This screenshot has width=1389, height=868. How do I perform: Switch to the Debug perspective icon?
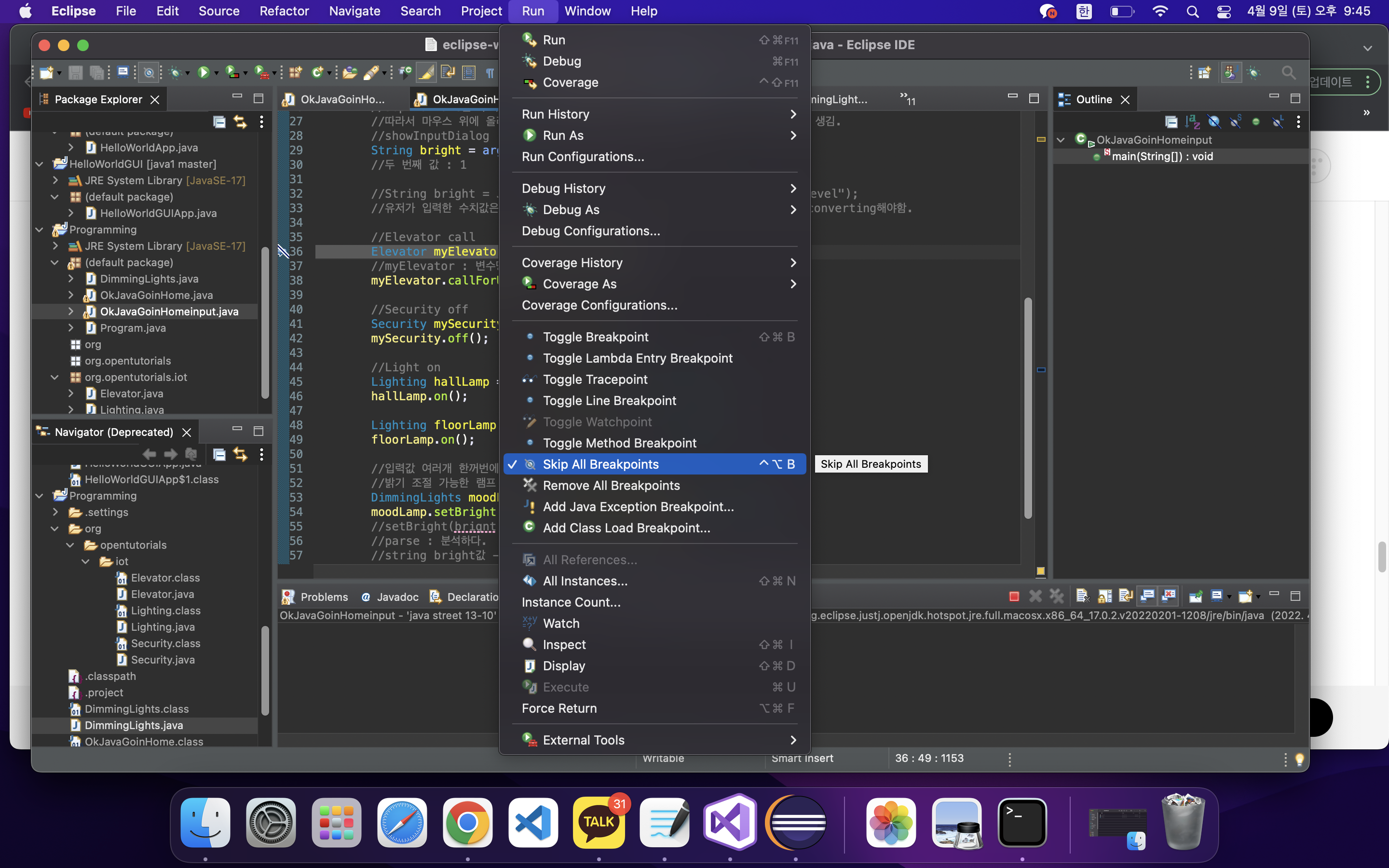(x=1253, y=72)
